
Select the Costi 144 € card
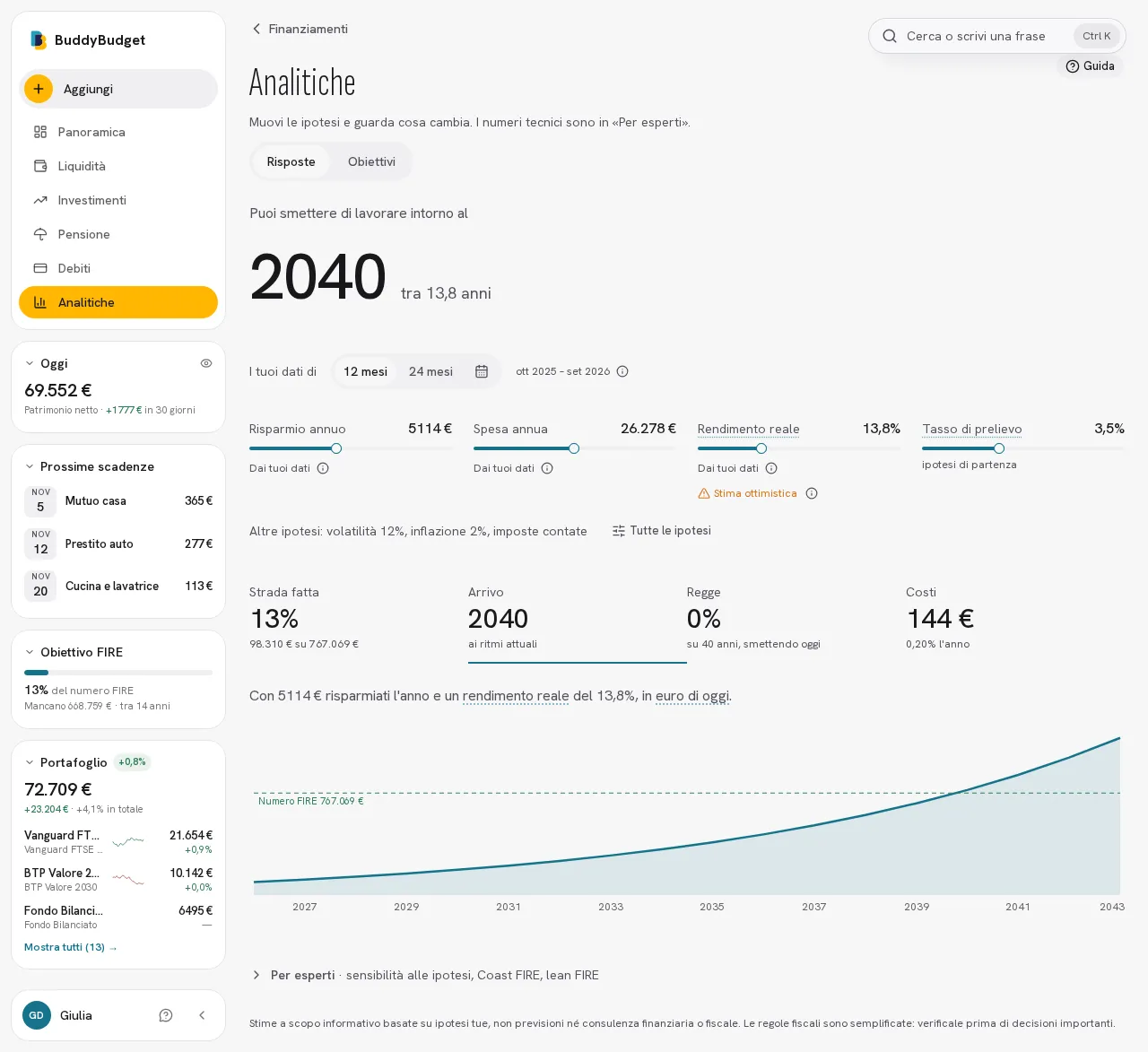pos(1015,621)
